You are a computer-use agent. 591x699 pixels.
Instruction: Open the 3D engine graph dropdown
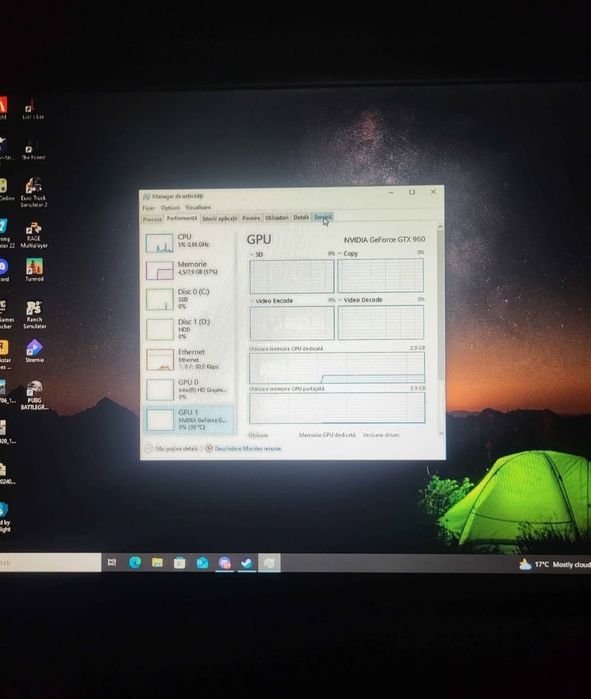pyautogui.click(x=252, y=255)
